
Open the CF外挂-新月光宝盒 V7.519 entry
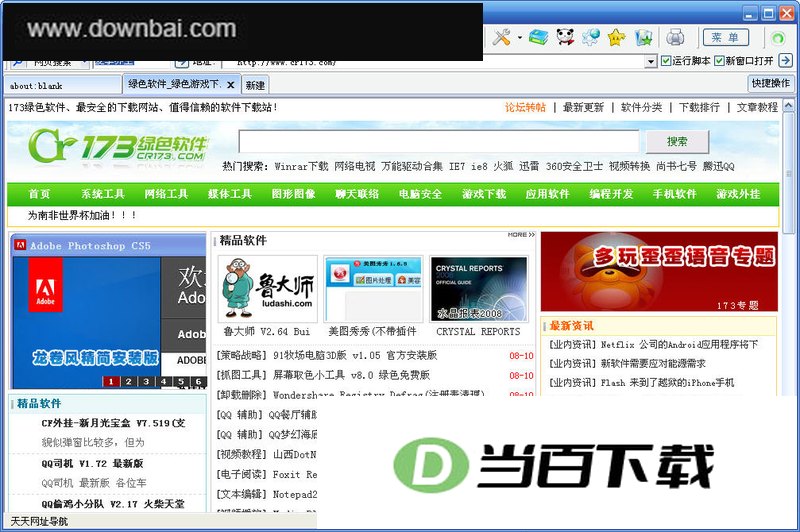[113, 423]
